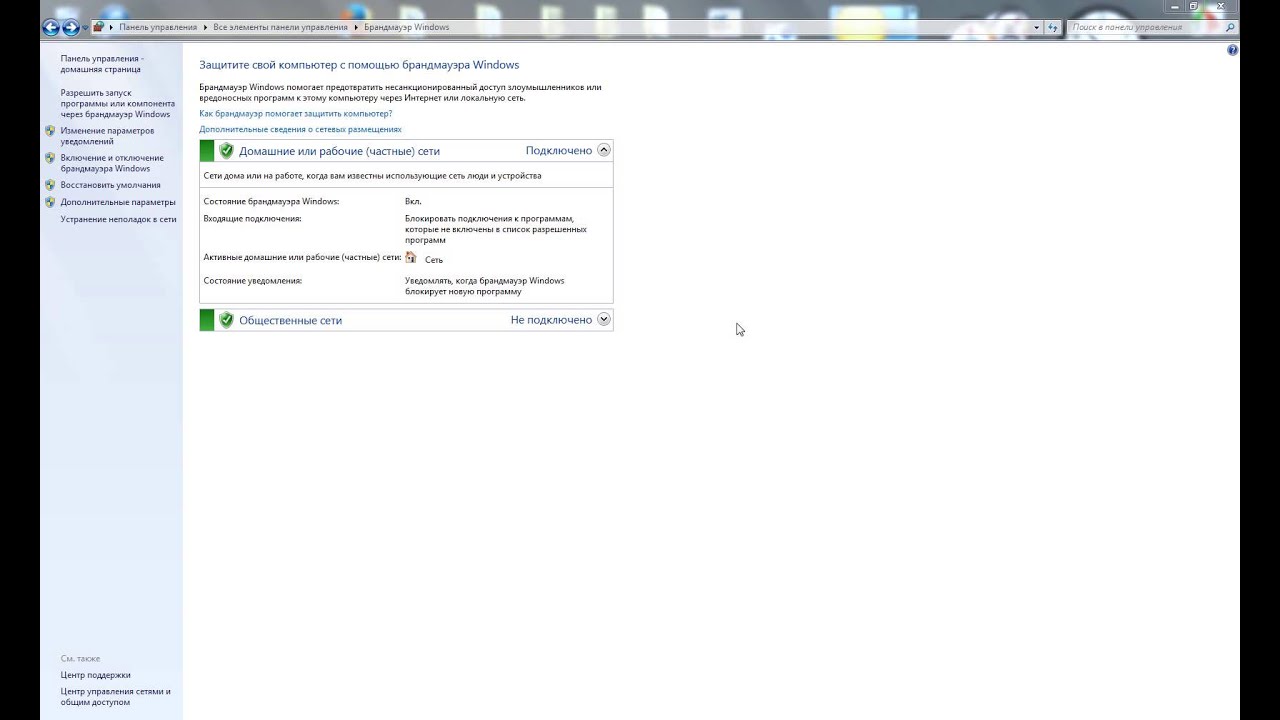Image resolution: width=1280 pixels, height=720 pixels.
Task: Open 'Устранение неполадок в сети' link
Action: coord(118,219)
